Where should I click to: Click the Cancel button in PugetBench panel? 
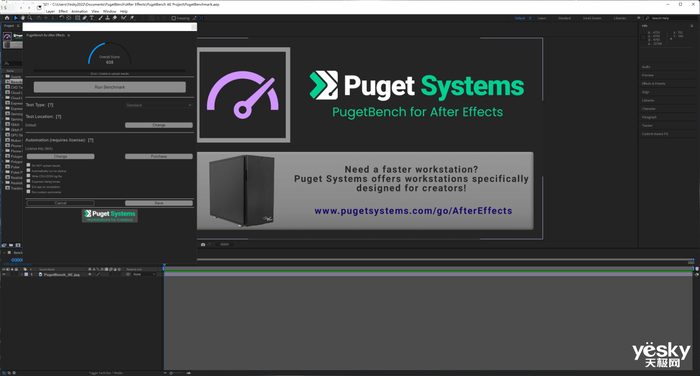(x=61, y=203)
